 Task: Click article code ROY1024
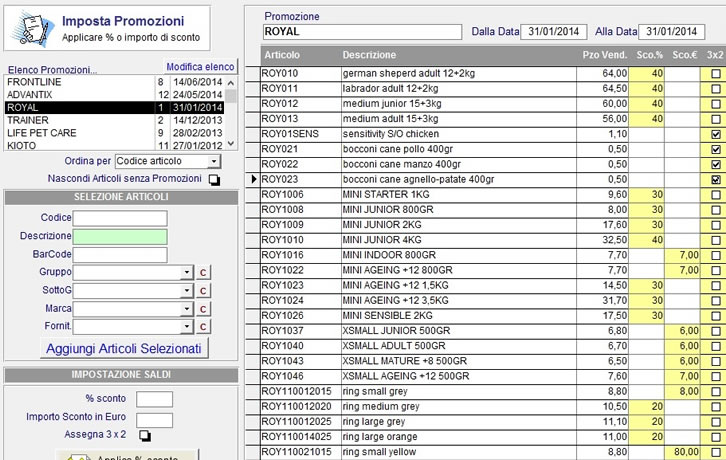coord(282,301)
